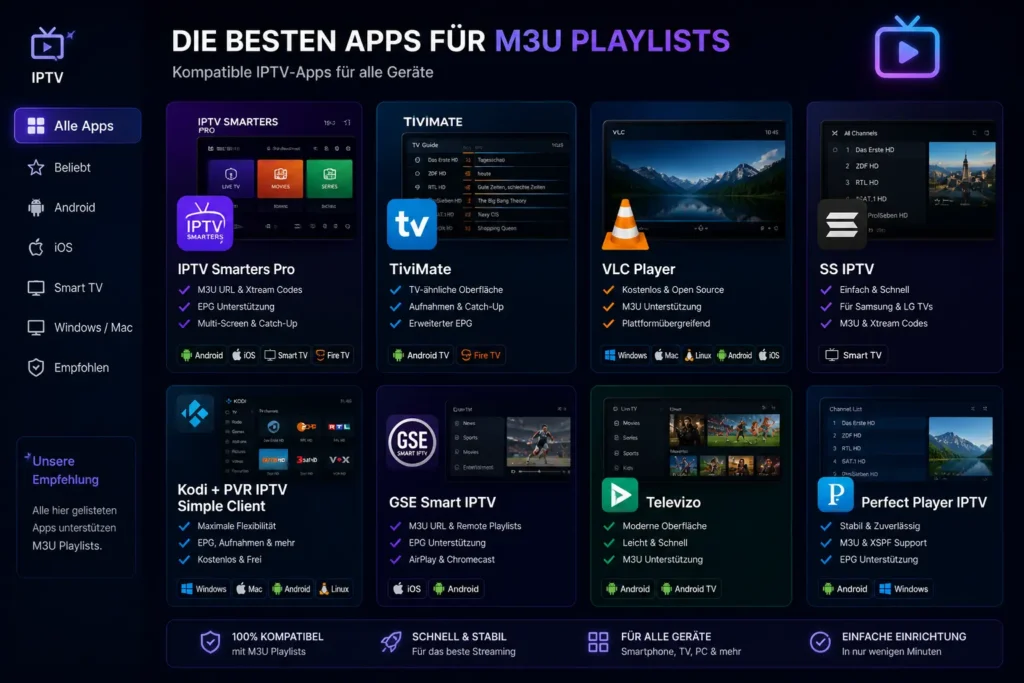Open the SS IPTV title
1024x683 pixels.
(846, 269)
